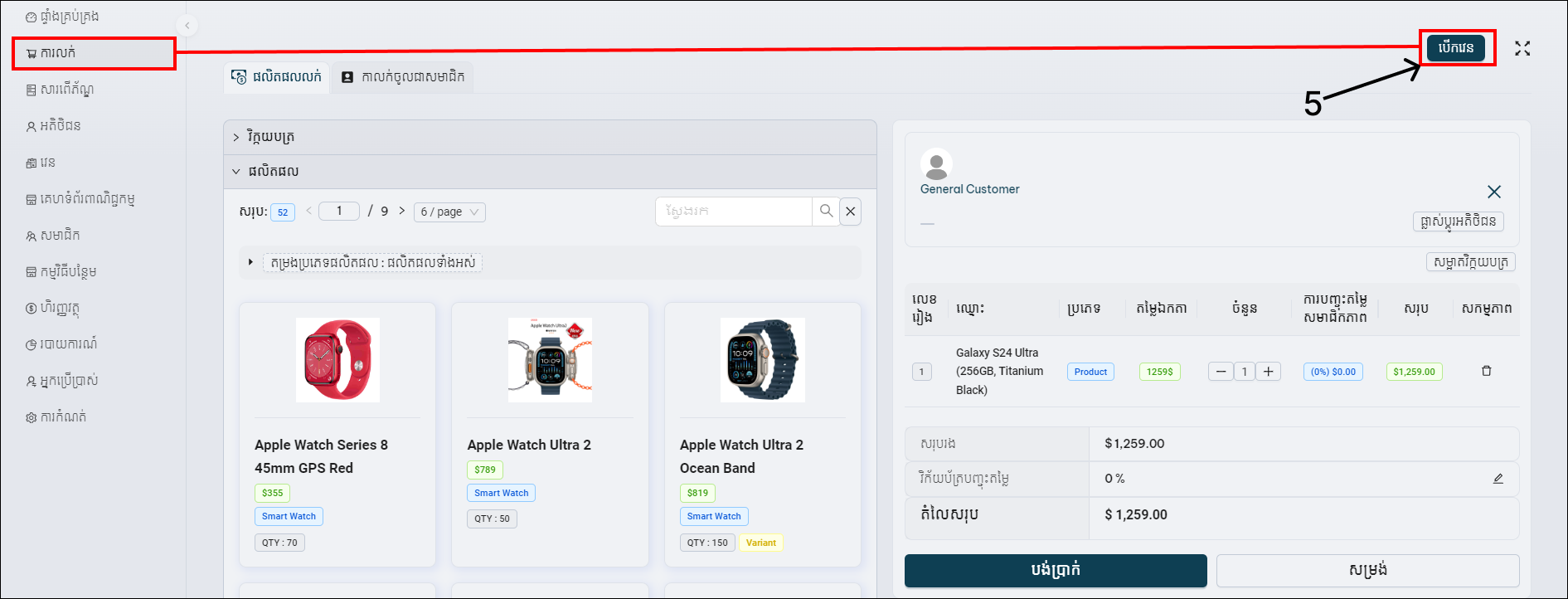
Task: Go to next product page arrow
Action: [402, 211]
